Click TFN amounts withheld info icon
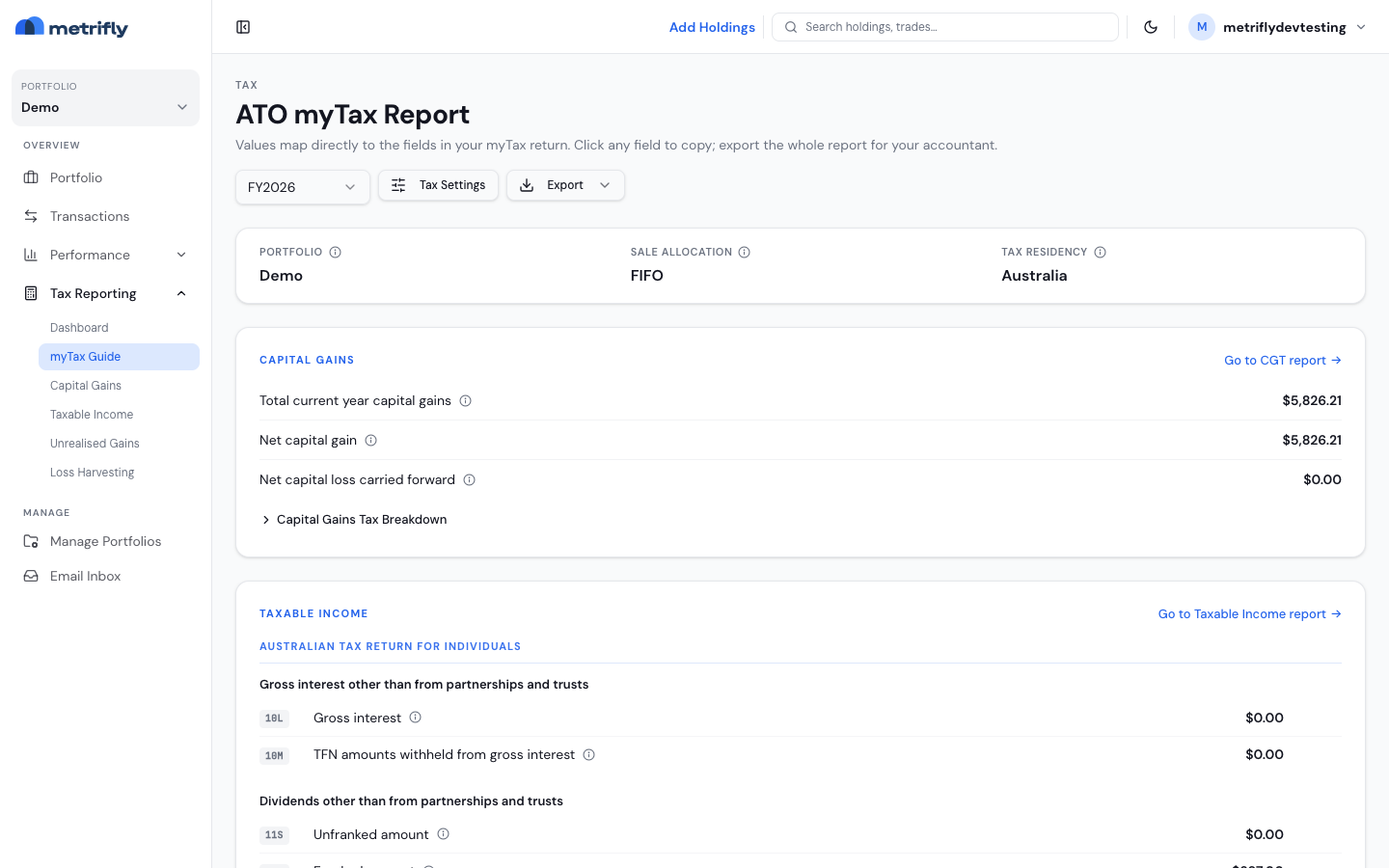 point(589,755)
